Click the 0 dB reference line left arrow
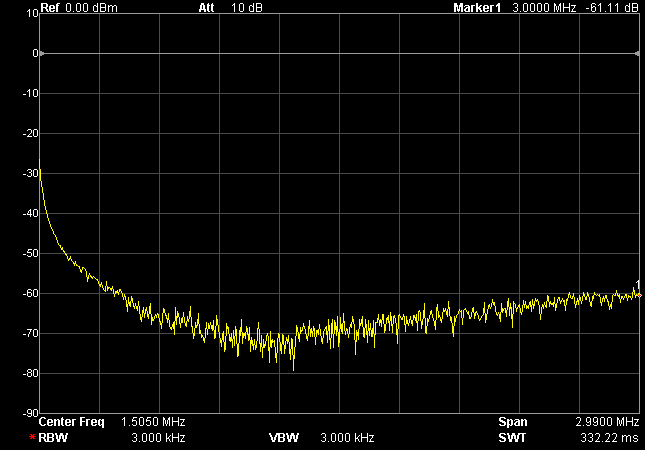Image resolution: width=645 pixels, height=450 pixels. click(x=42, y=53)
